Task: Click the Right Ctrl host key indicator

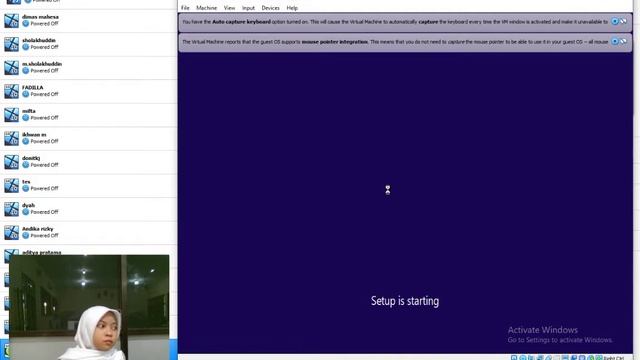Action: pyautogui.click(x=613, y=358)
